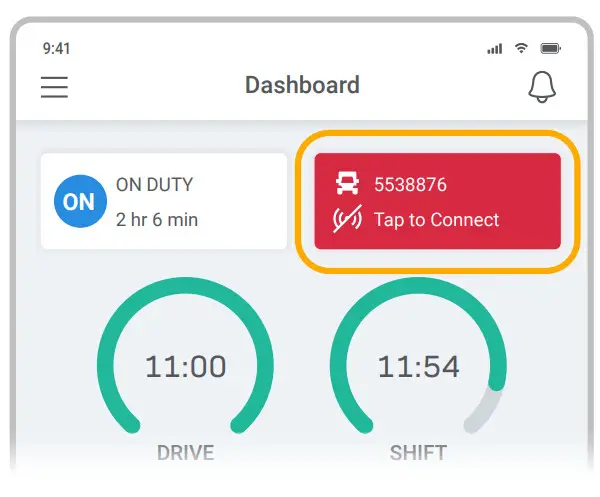600x497 pixels.
Task: Click the Dashboard title
Action: click(x=302, y=86)
